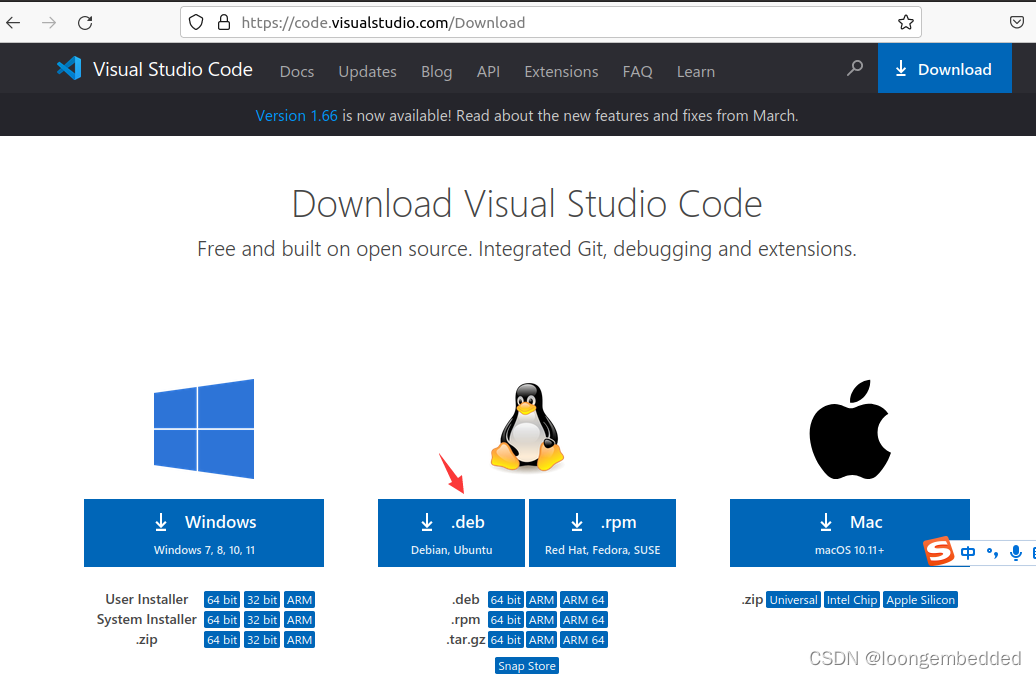Select .rpm 64 bit link
Image resolution: width=1036 pixels, height=678 pixels.
(x=506, y=620)
